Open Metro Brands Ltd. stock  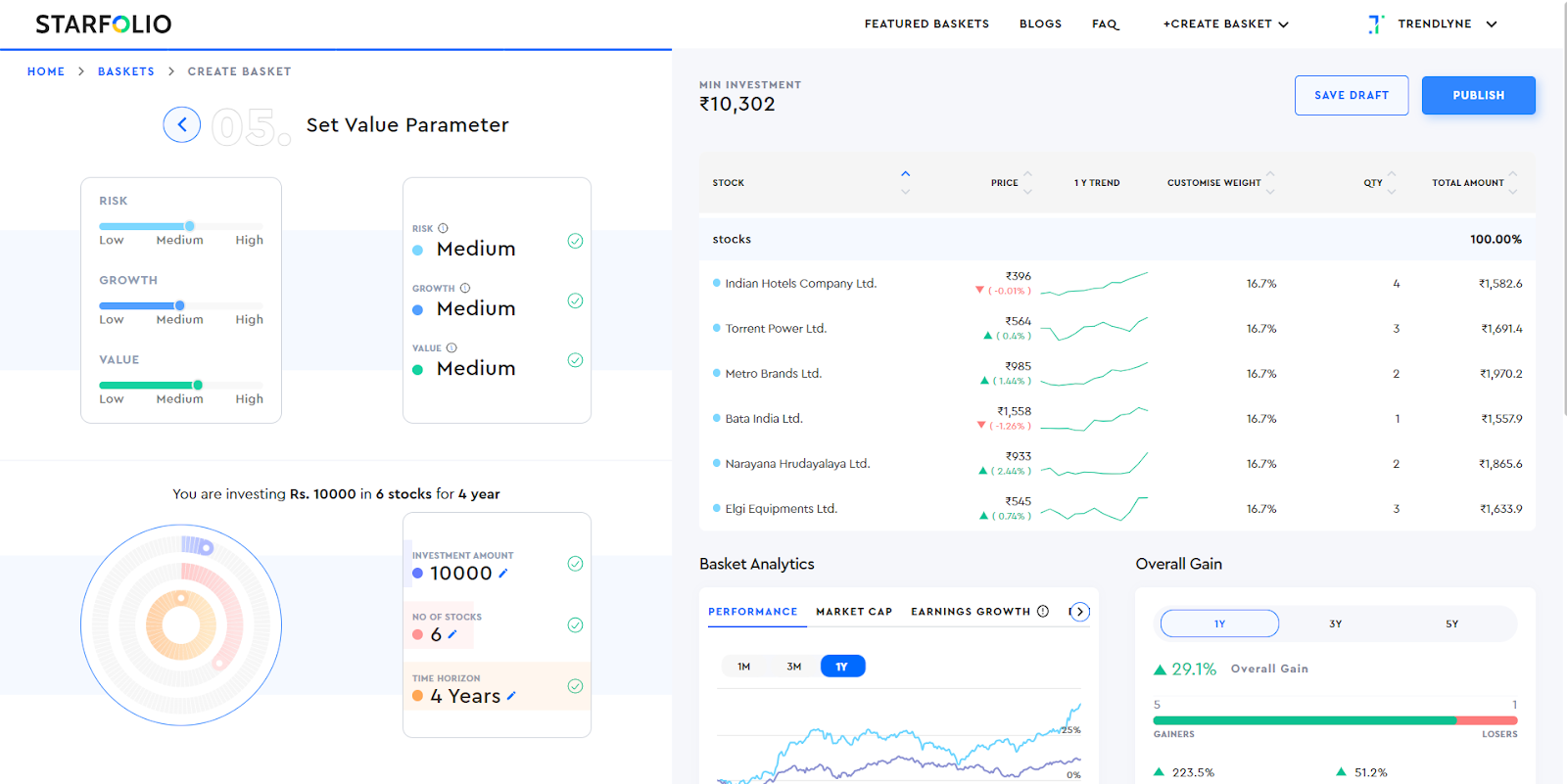[x=774, y=374]
